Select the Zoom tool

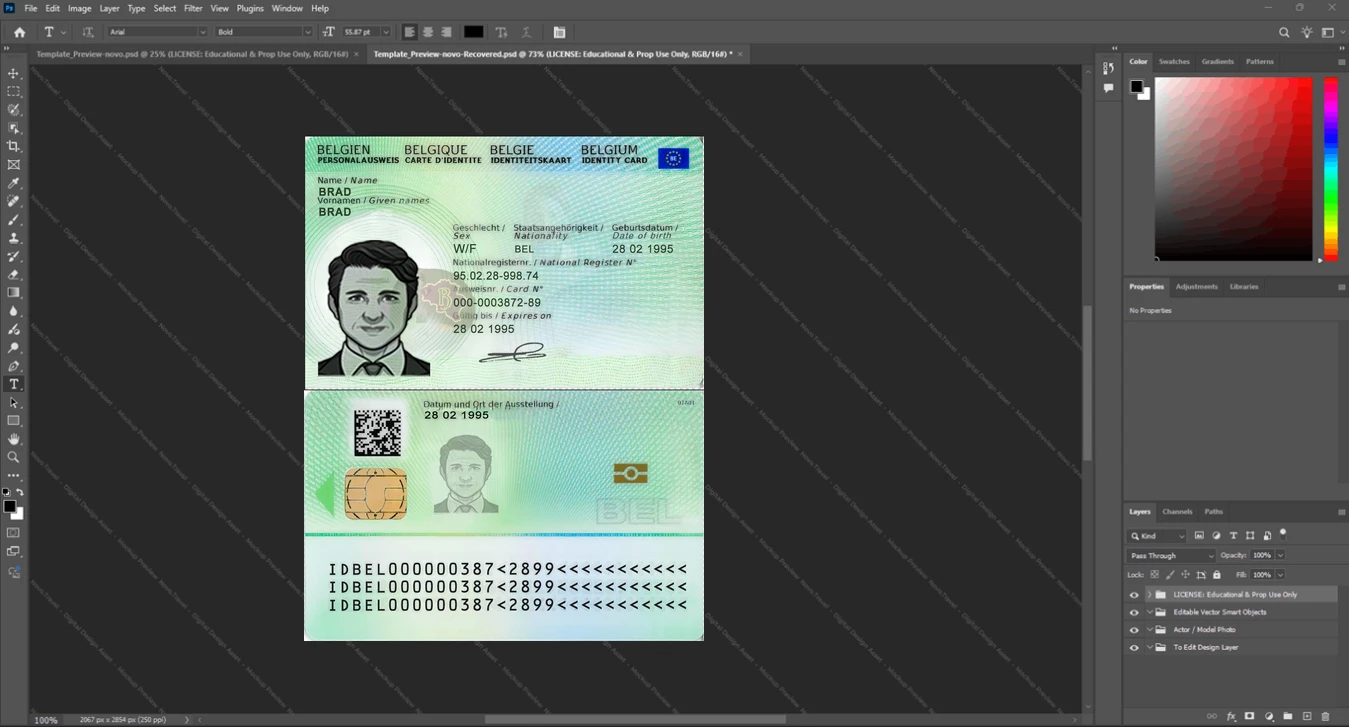[x=14, y=457]
